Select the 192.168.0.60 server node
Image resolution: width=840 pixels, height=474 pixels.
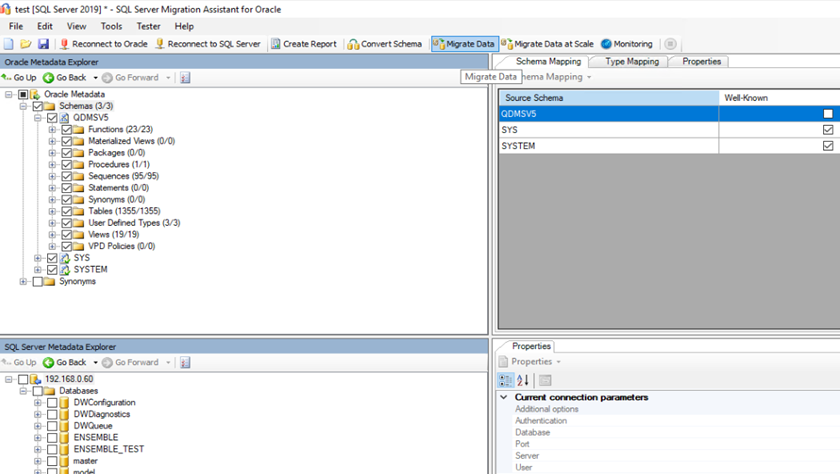[69, 379]
